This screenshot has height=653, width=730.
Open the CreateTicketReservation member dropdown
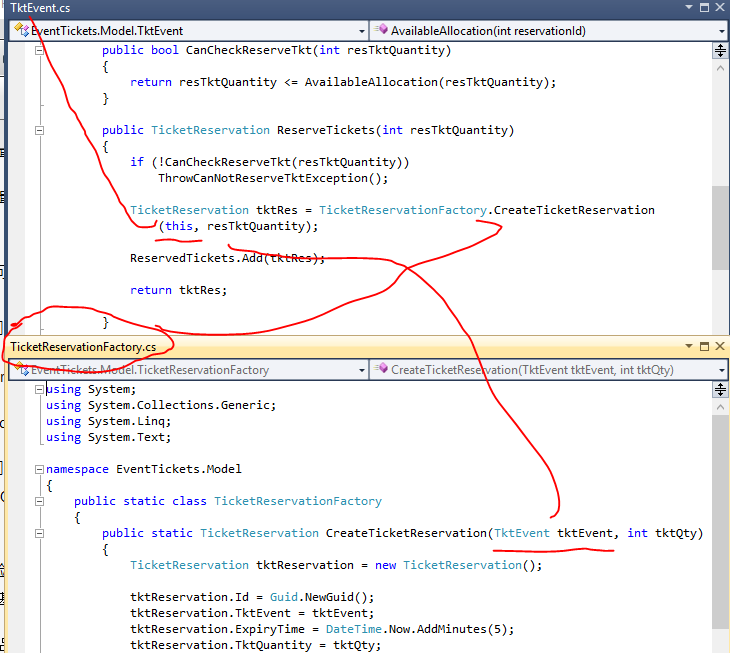pos(549,370)
